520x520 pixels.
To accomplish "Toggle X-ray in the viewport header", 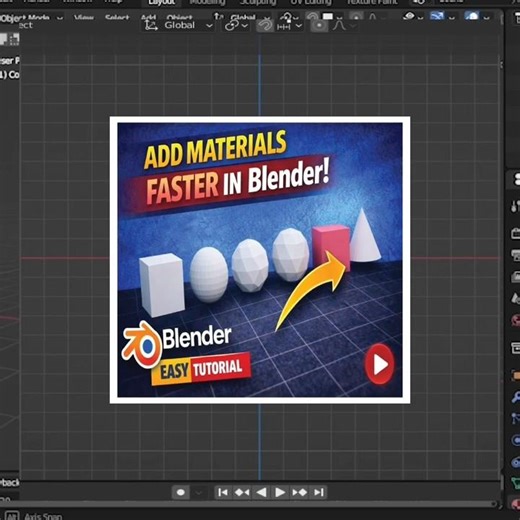I will [x=437, y=16].
